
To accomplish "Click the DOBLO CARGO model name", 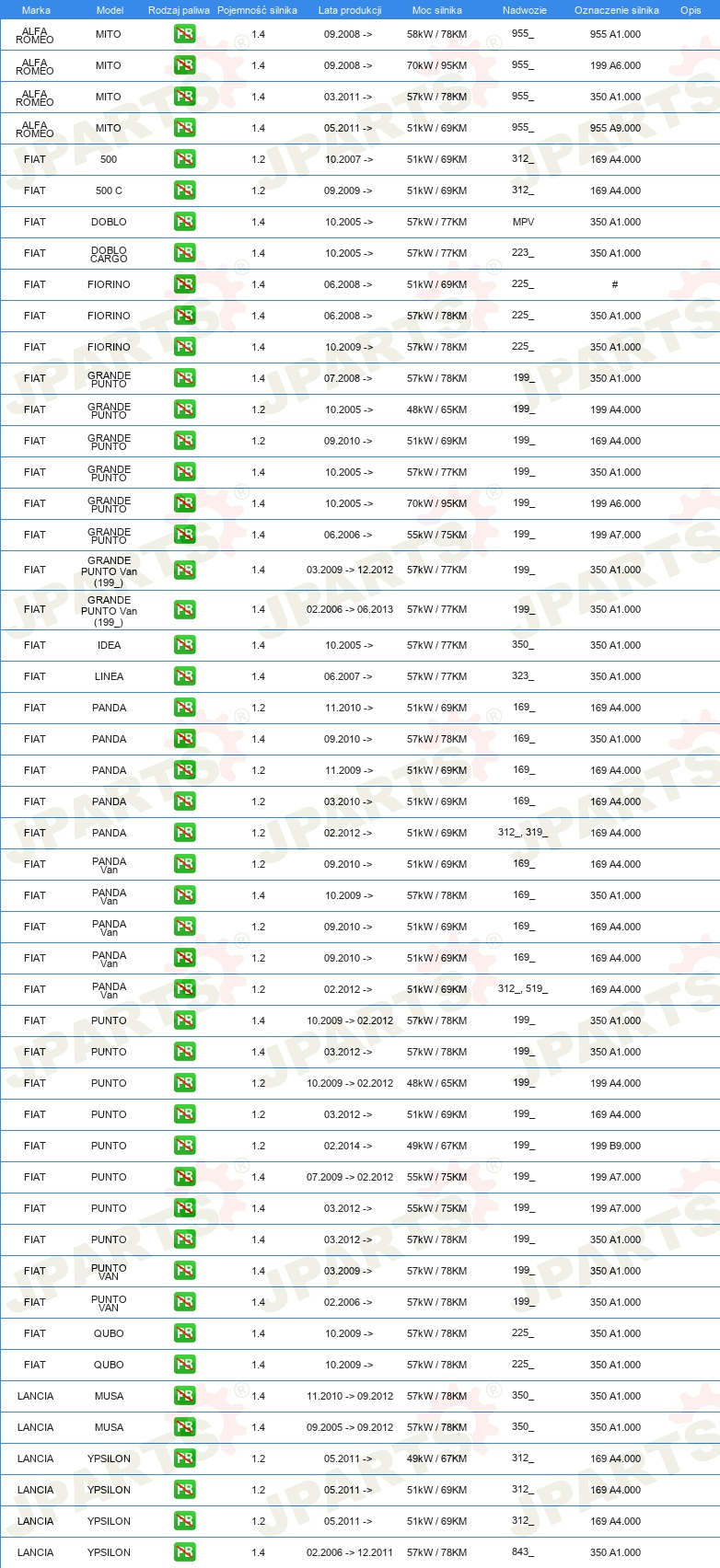I will [109, 254].
